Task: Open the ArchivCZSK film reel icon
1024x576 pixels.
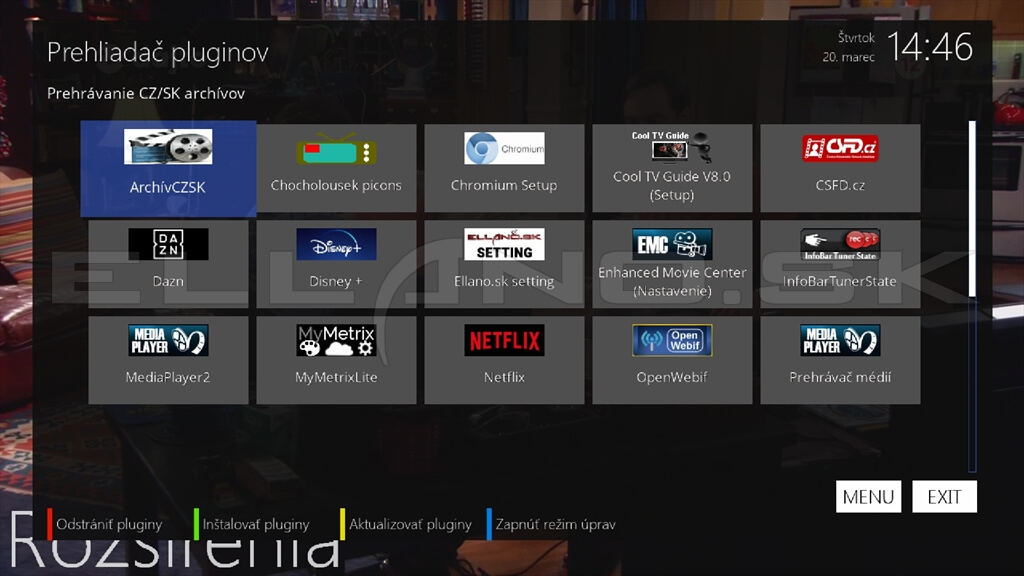Action: 168,146
